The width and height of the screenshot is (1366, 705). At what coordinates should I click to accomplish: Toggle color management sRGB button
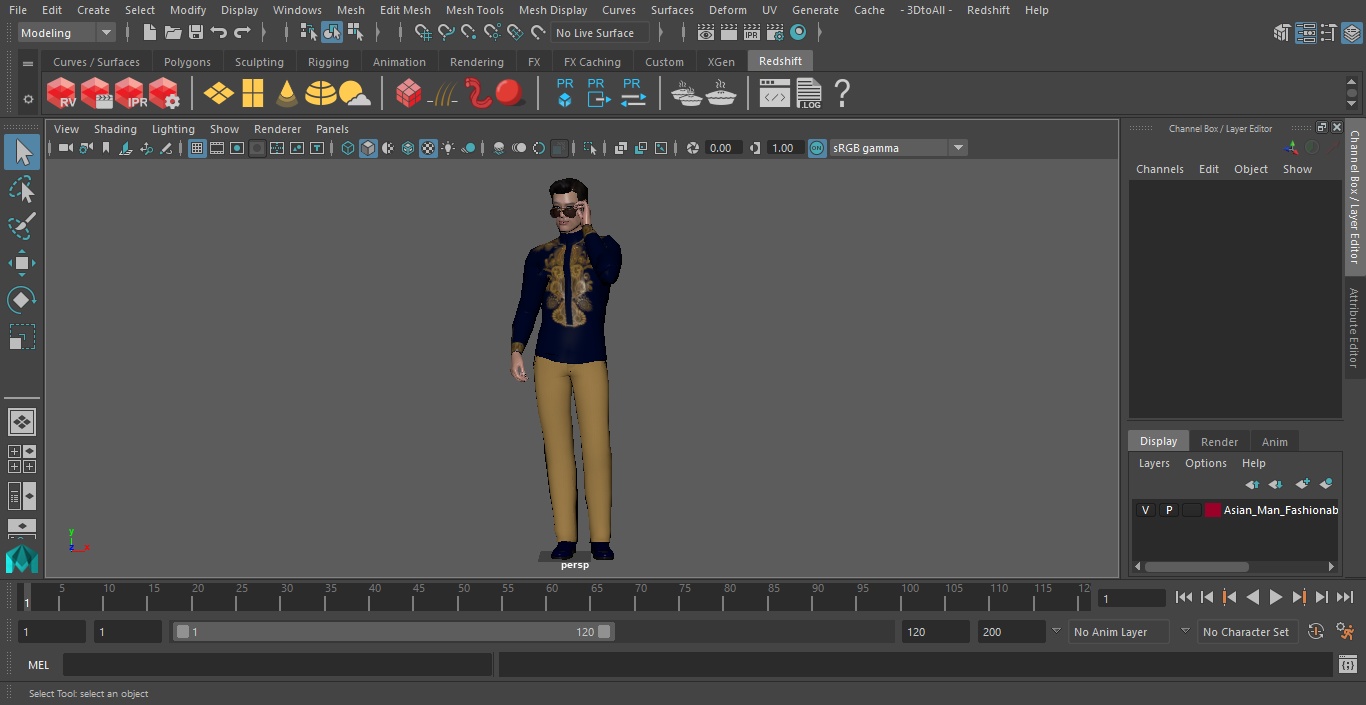click(x=817, y=148)
